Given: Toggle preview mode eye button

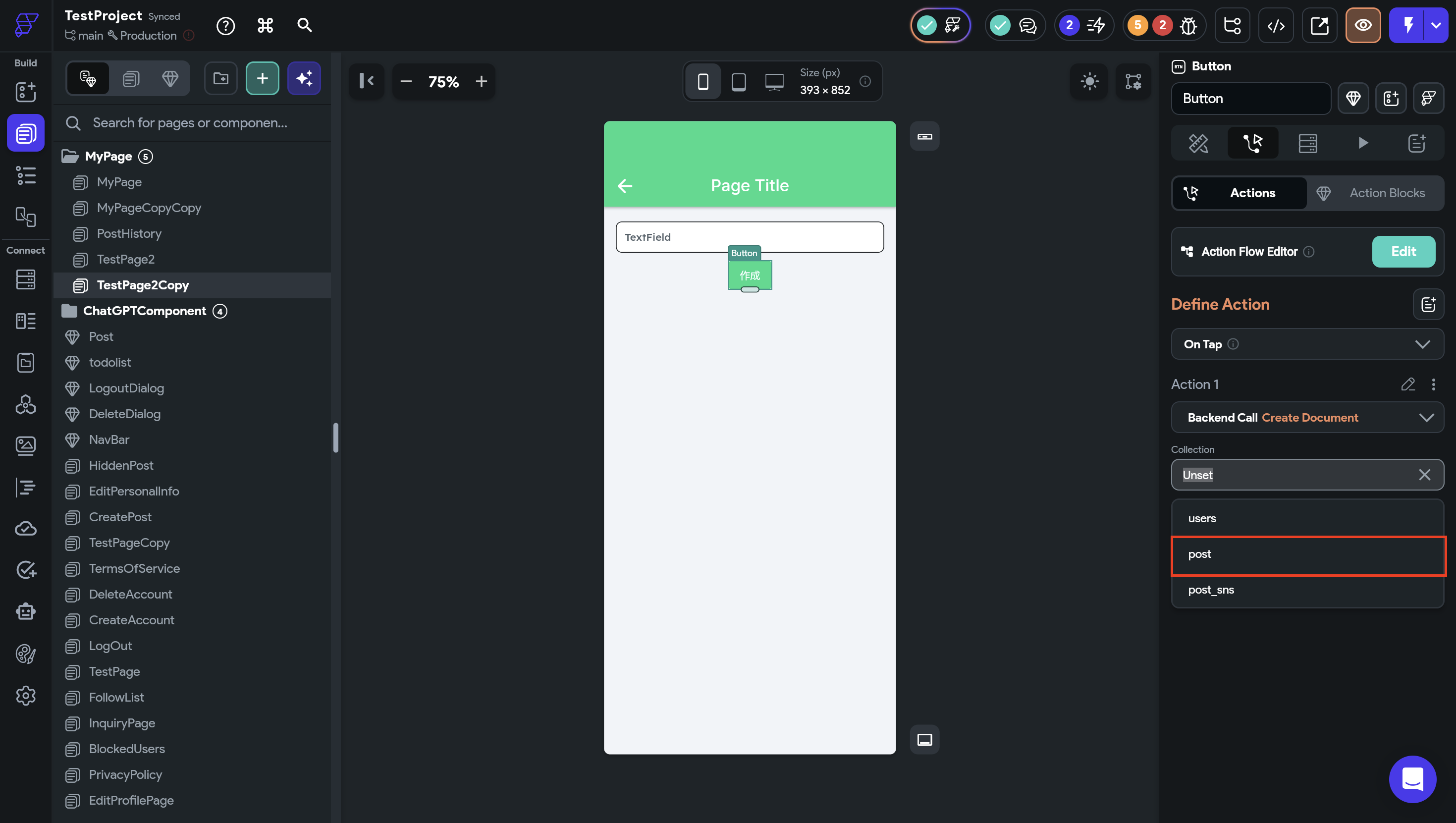Looking at the screenshot, I should tap(1363, 25).
